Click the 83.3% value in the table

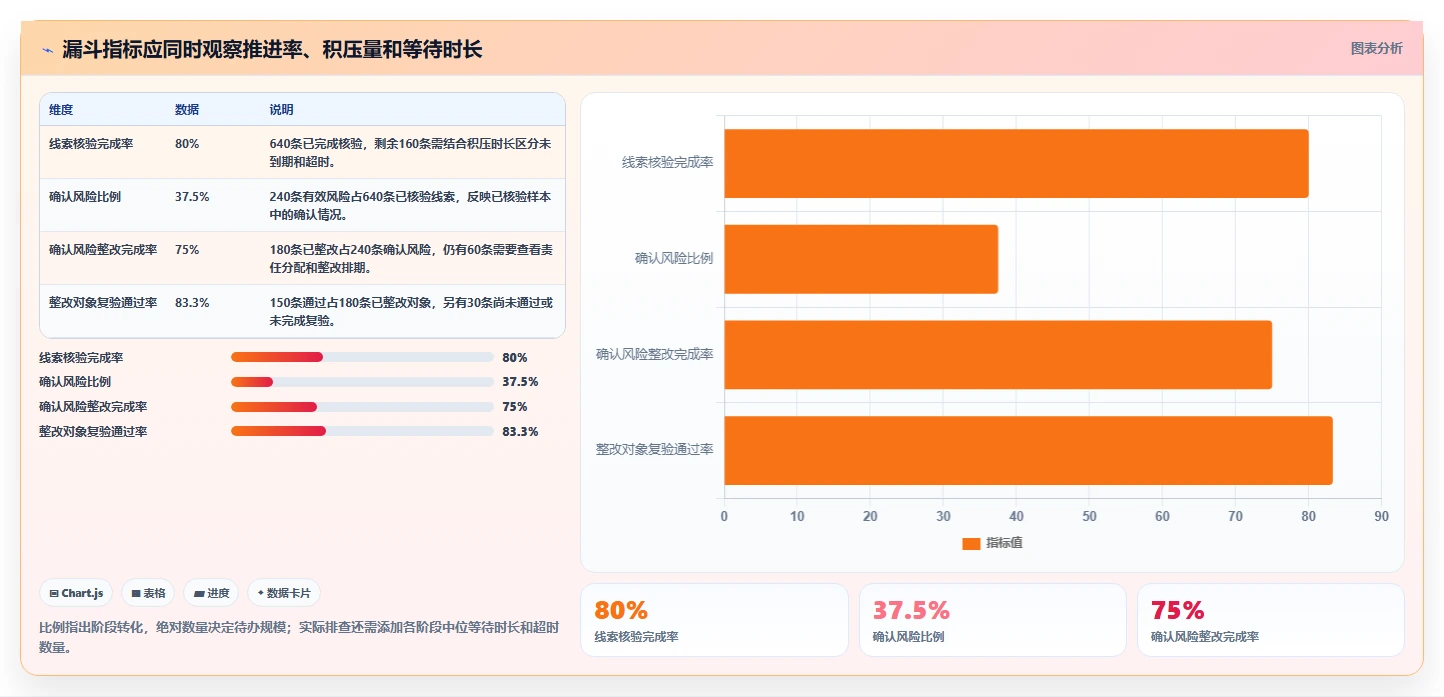click(x=192, y=303)
